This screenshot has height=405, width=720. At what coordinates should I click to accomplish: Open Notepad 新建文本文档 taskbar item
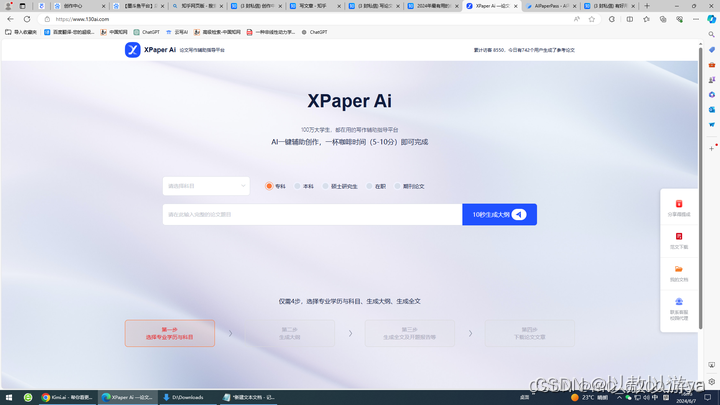pyautogui.click(x=249, y=397)
